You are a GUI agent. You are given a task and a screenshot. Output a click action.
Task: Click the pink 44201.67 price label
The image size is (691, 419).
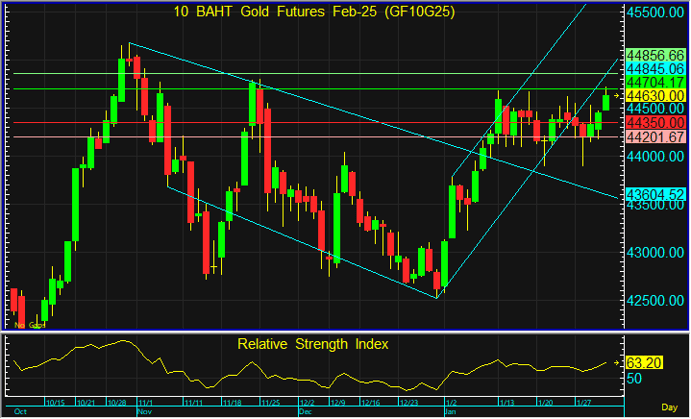point(655,136)
